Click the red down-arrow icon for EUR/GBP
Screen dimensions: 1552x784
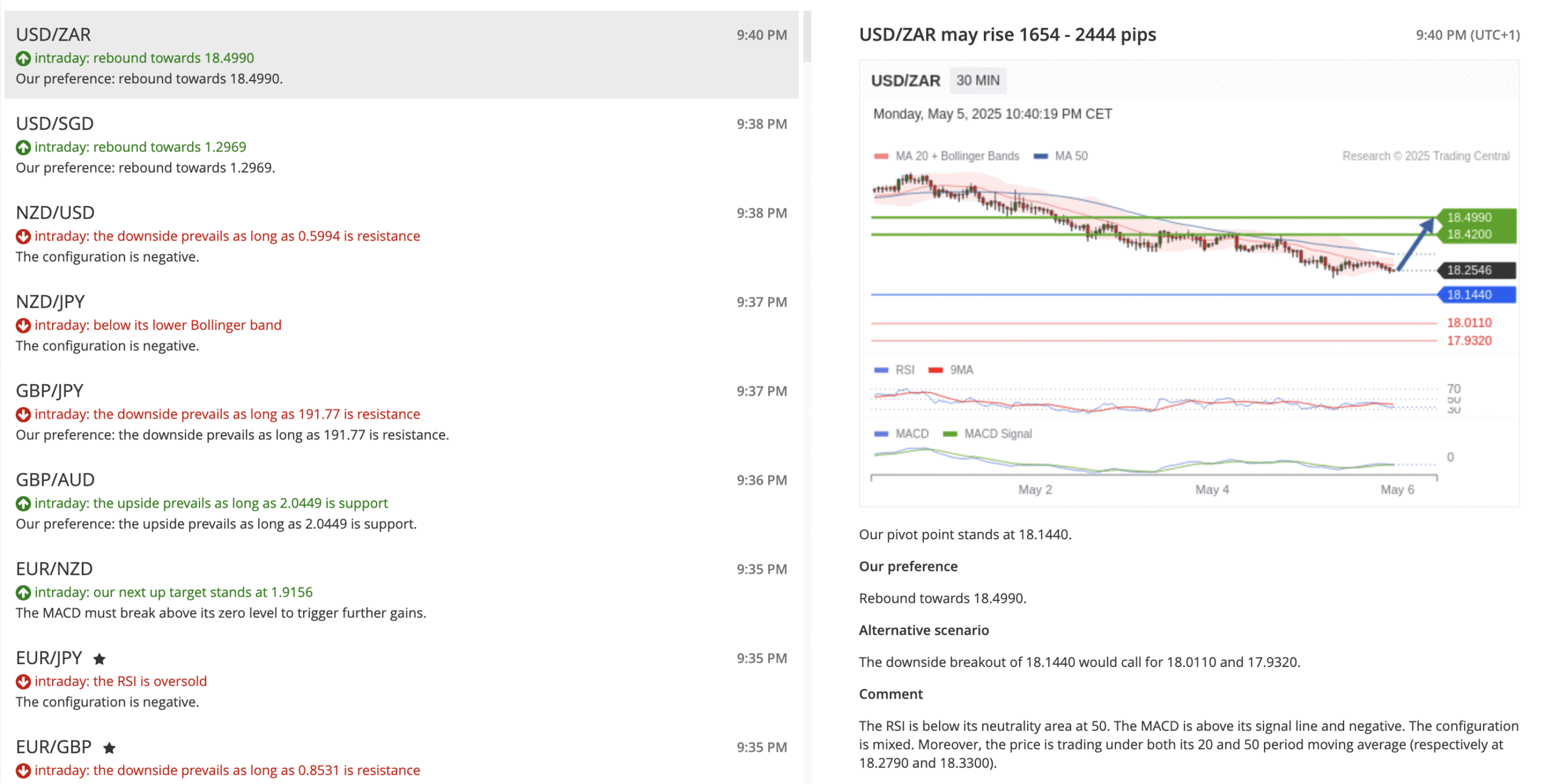click(23, 771)
